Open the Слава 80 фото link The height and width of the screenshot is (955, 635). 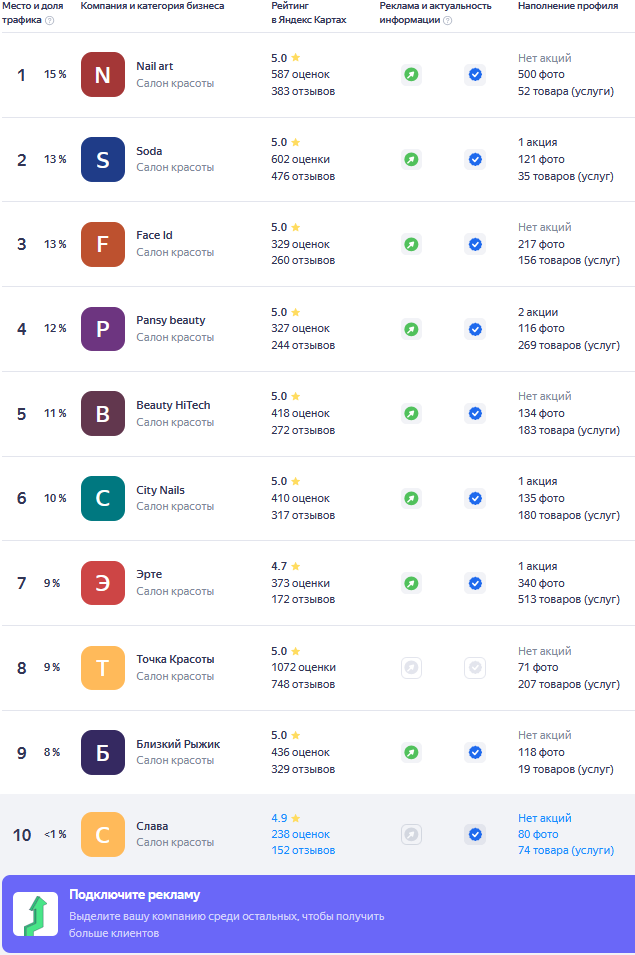(x=537, y=834)
